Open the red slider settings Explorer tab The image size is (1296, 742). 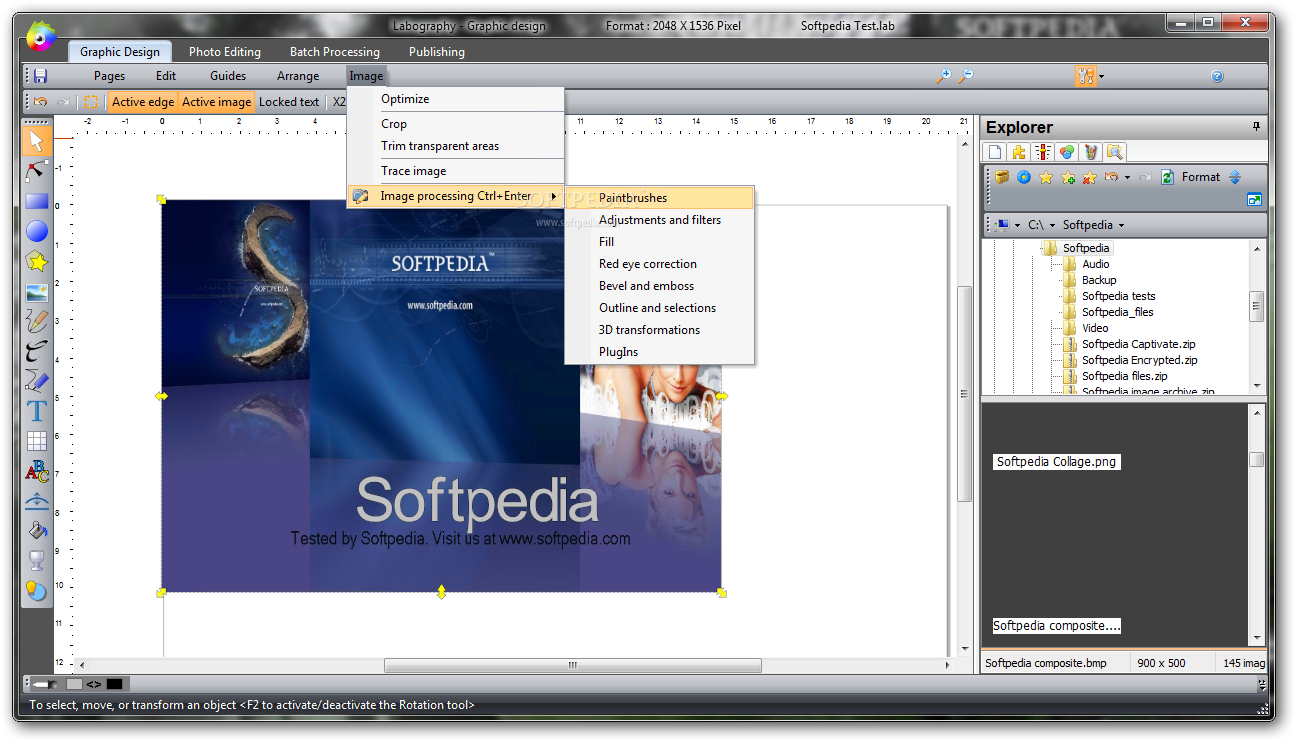pyautogui.click(x=1043, y=152)
